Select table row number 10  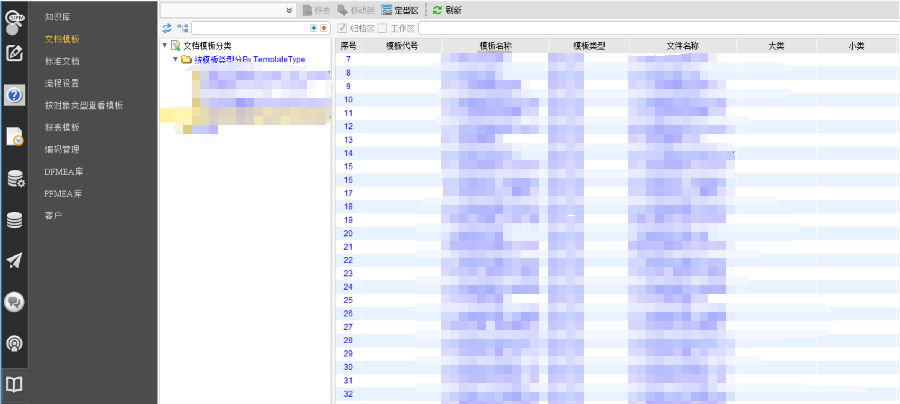click(x=617, y=99)
